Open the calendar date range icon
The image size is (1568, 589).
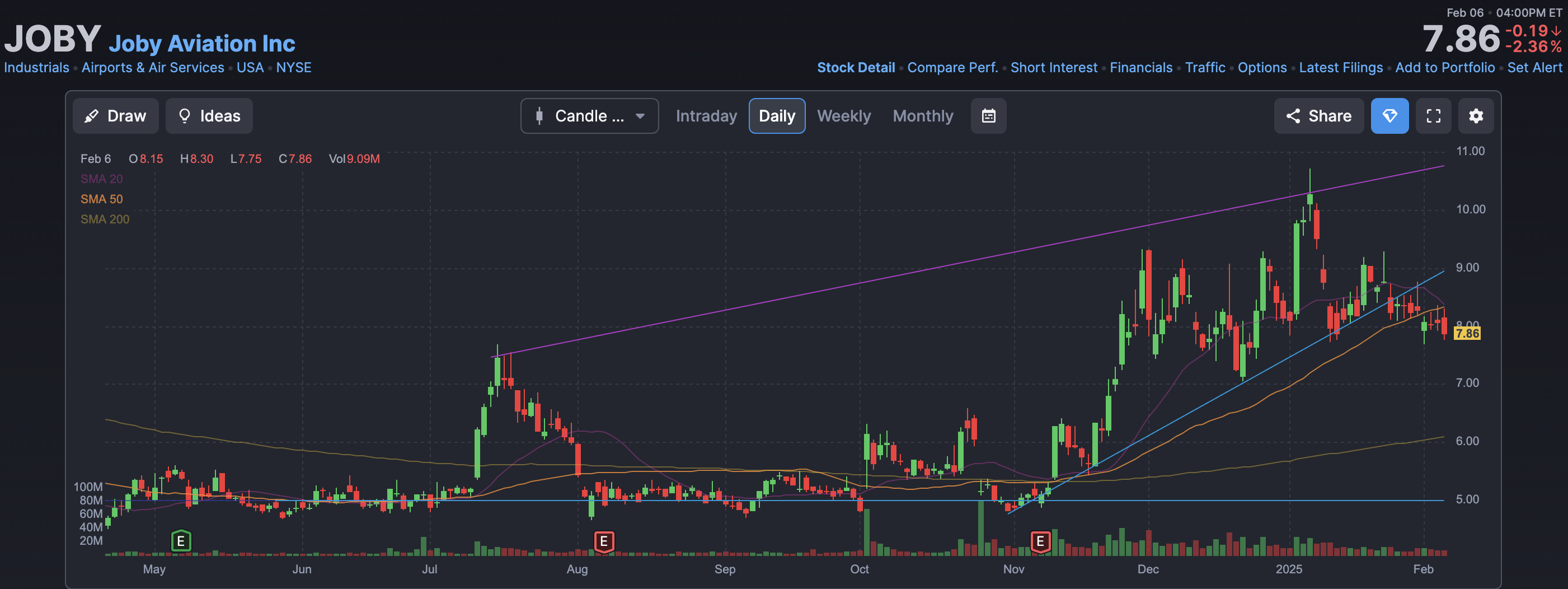988,116
